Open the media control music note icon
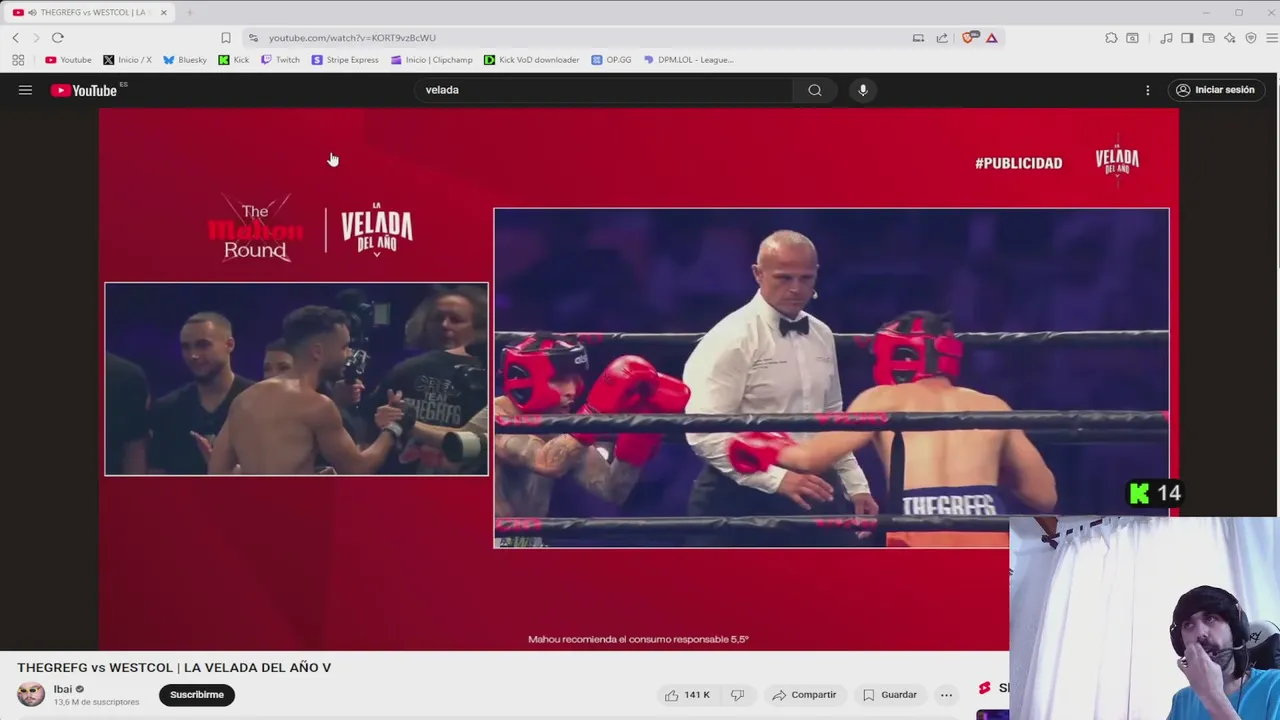The width and height of the screenshot is (1280, 720). [x=1166, y=38]
